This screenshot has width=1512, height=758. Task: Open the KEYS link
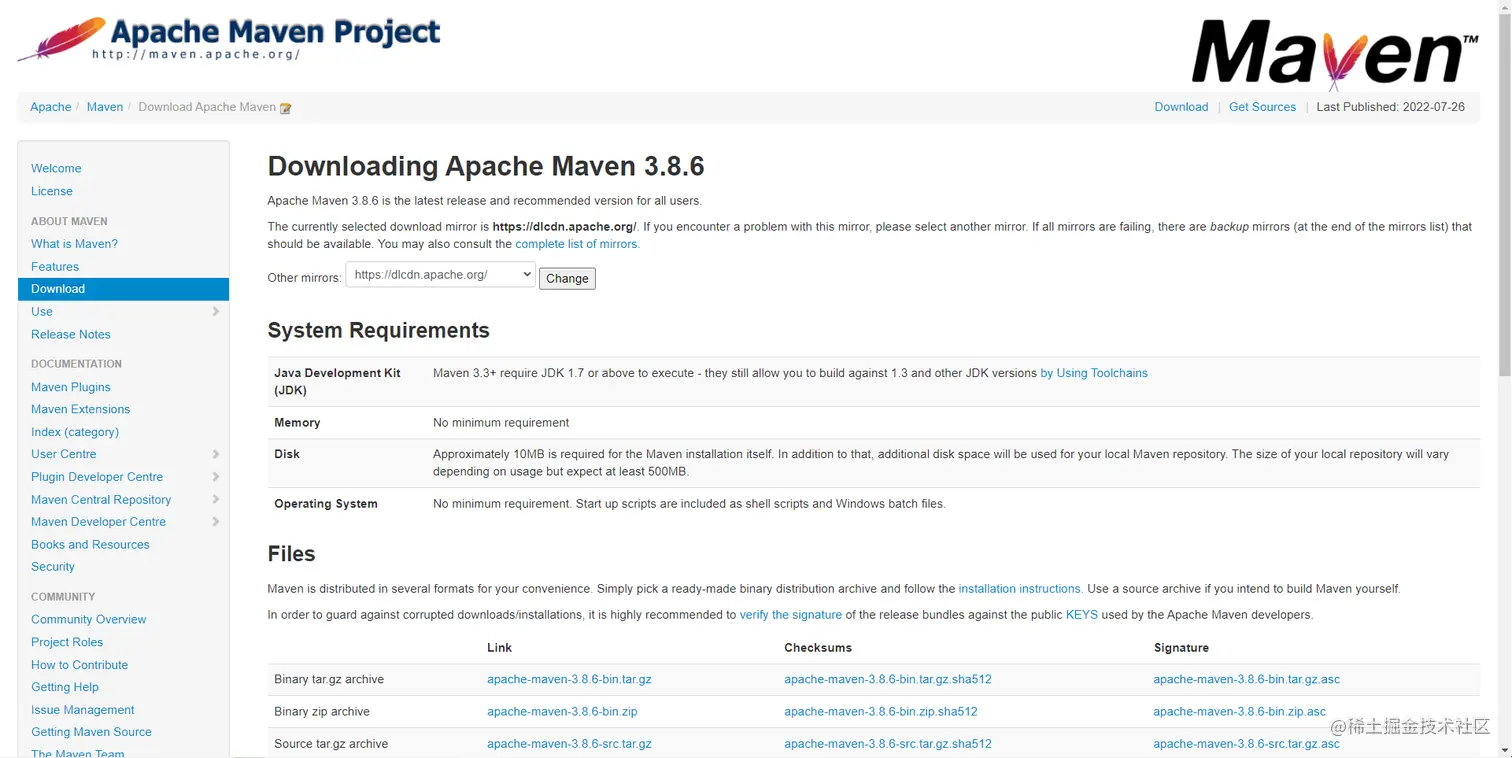[1082, 615]
